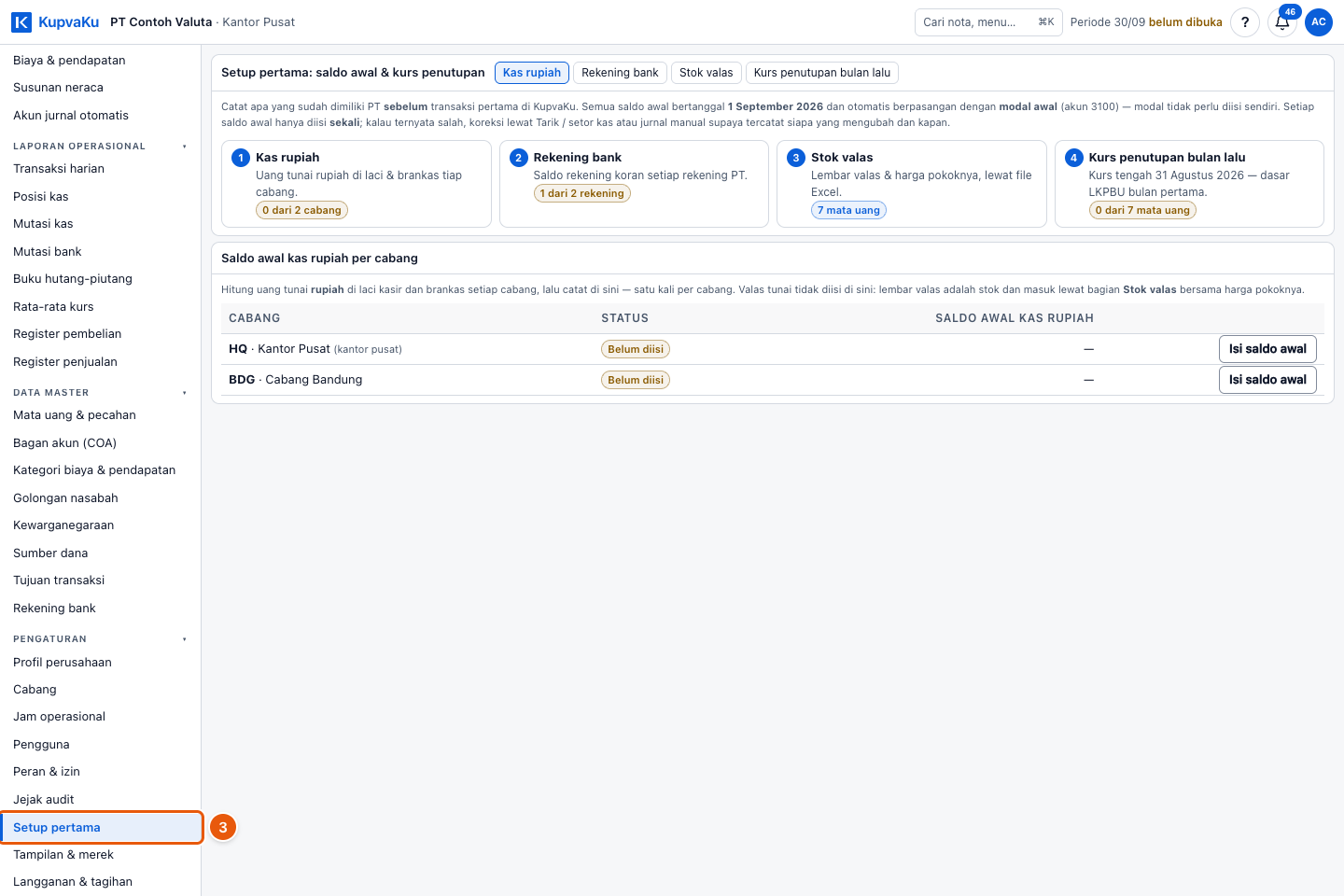The width and height of the screenshot is (1344, 896).
Task: Open Mutasi bank in sidebar
Action: coord(100,251)
